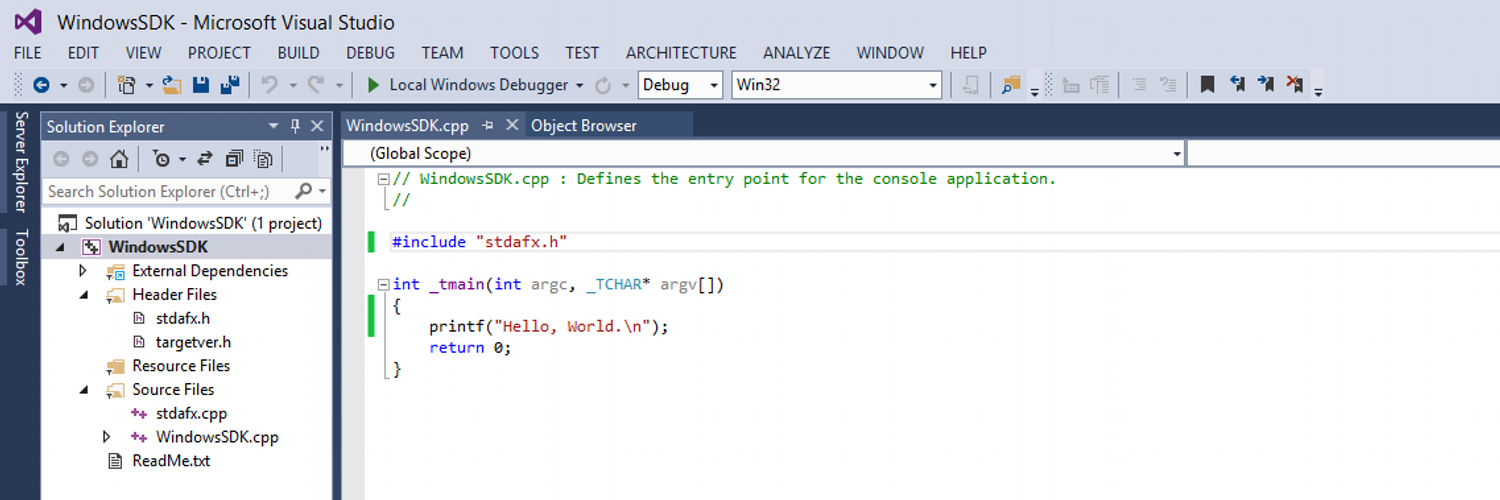Click the Visual Studio logo icon
Viewport: 1500px width, 500px height.
[x=28, y=22]
